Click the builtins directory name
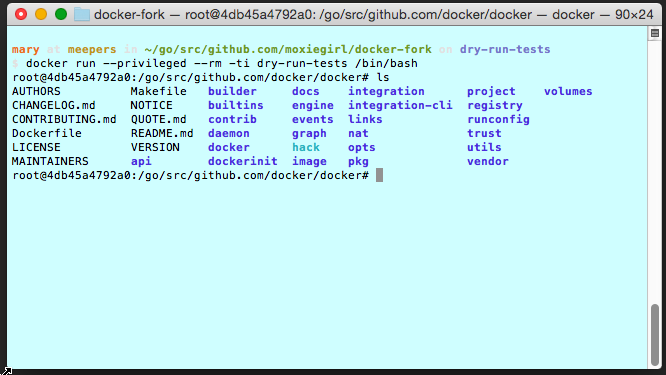Viewport: 666px width, 375px height. click(x=236, y=105)
